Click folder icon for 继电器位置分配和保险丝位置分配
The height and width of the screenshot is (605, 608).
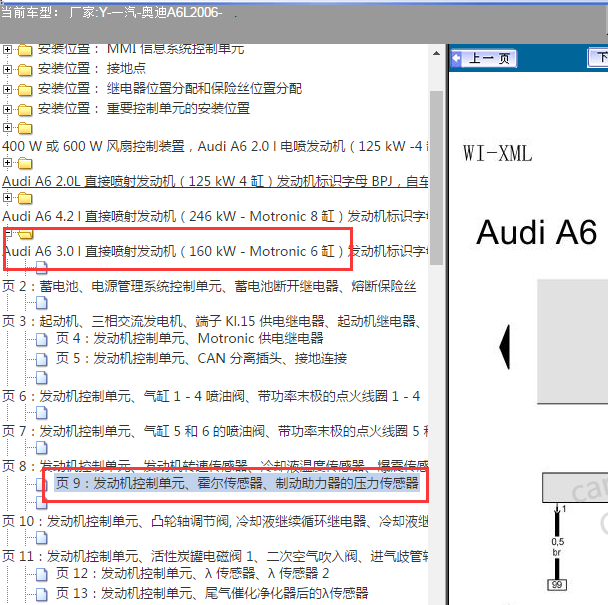tap(25, 90)
